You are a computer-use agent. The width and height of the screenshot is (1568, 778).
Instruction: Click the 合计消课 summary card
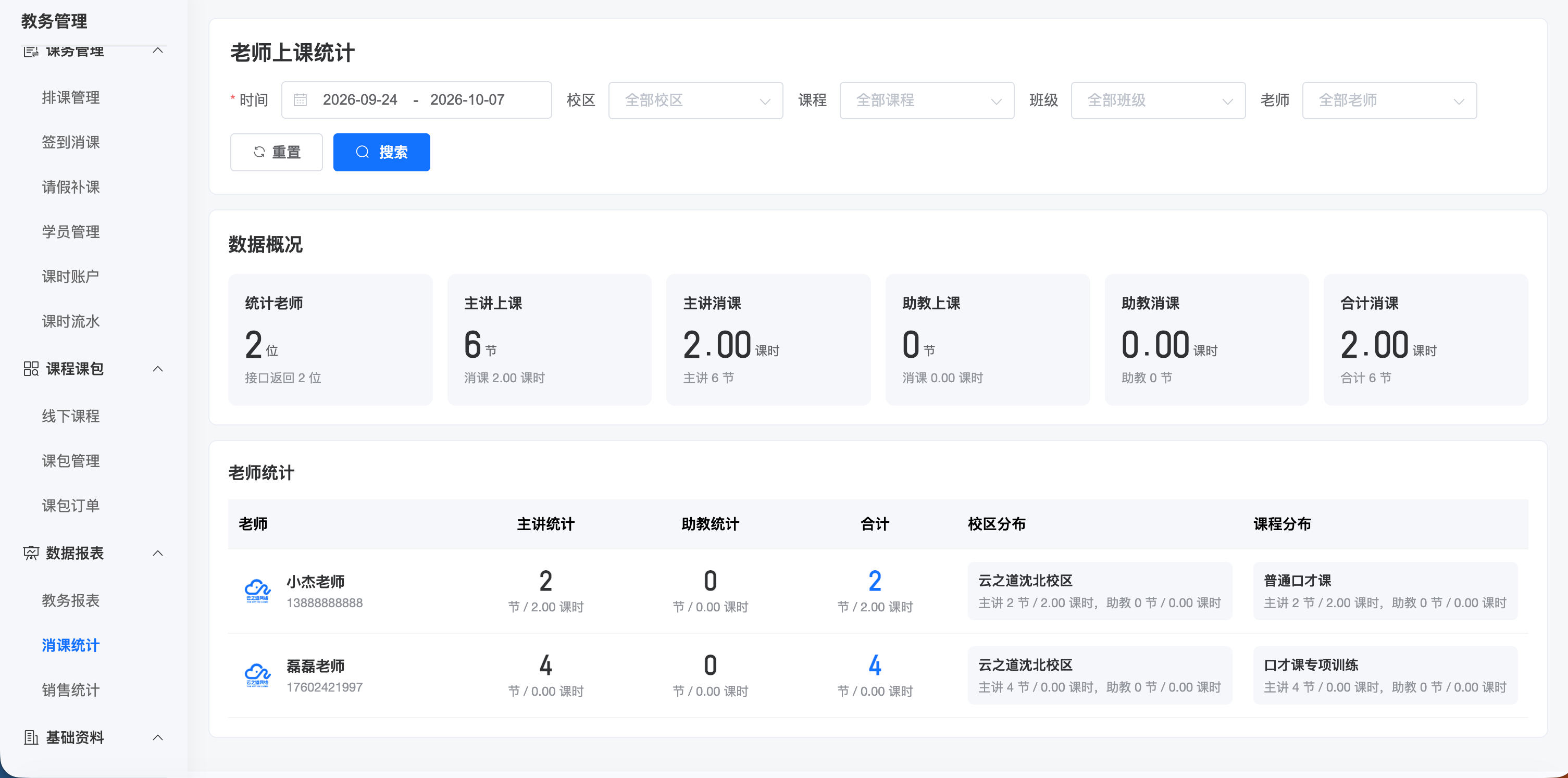tap(1426, 340)
